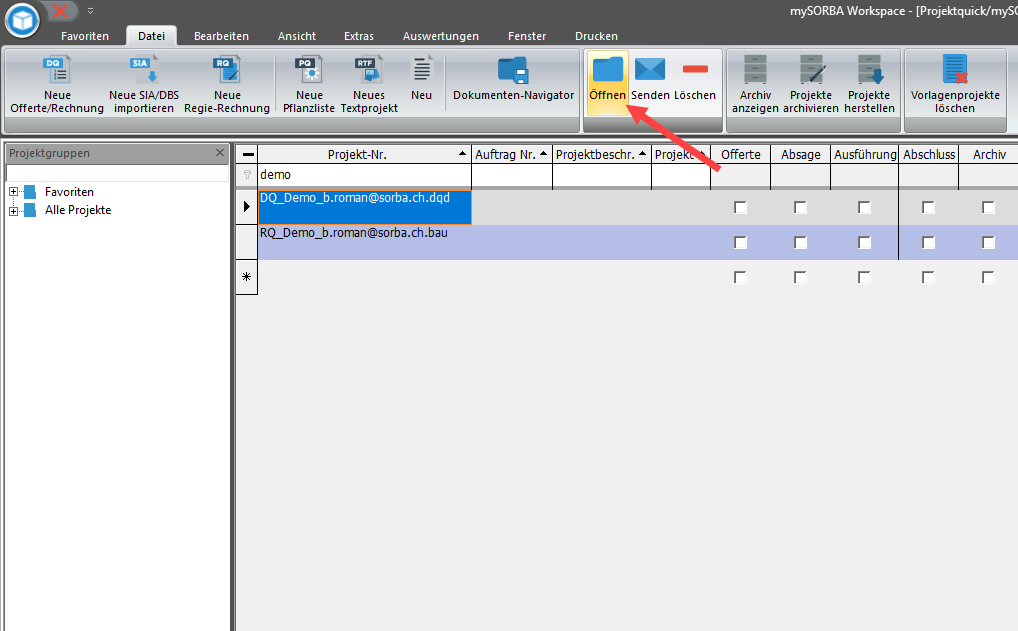Screen dimensions: 1018x631
Task: Open the quick access toolbar dropdown arrow
Action: click(90, 11)
